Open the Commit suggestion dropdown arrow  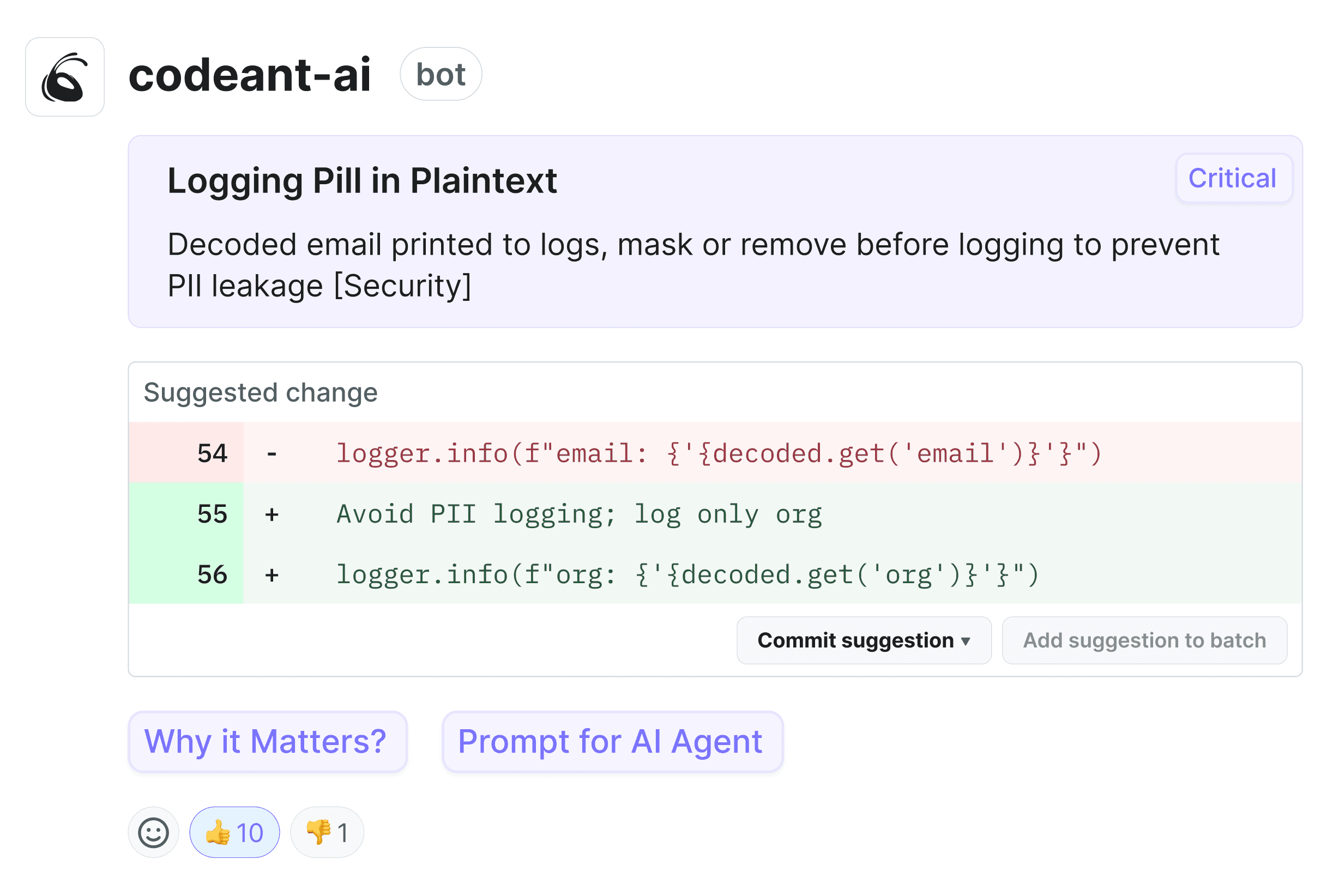coord(966,640)
